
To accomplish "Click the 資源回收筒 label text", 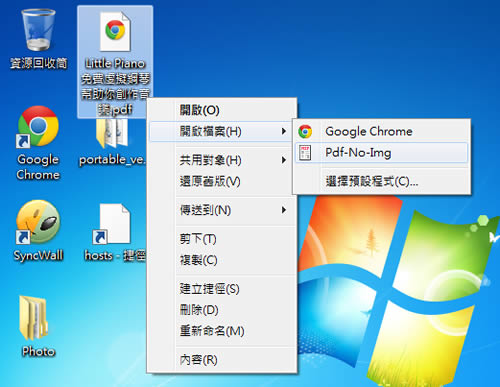I will click(x=39, y=63).
